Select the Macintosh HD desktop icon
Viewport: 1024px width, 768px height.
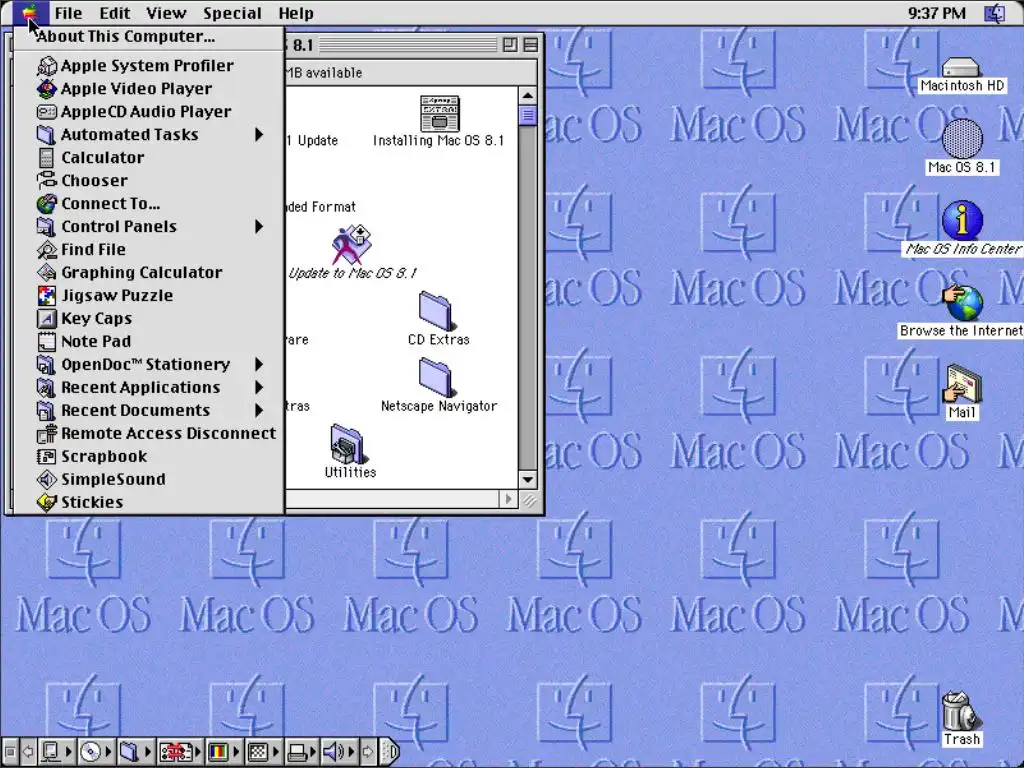pos(961,67)
